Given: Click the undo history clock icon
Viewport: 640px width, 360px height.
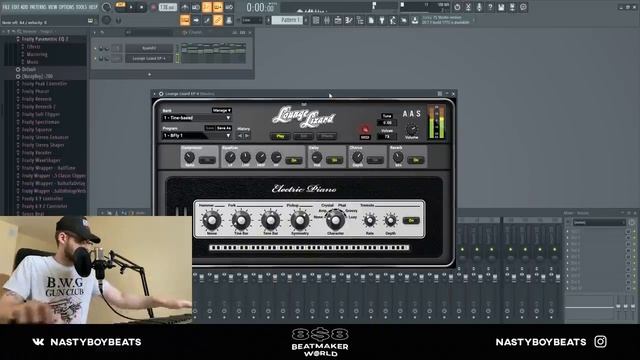Looking at the screenshot, I should point(457,7).
